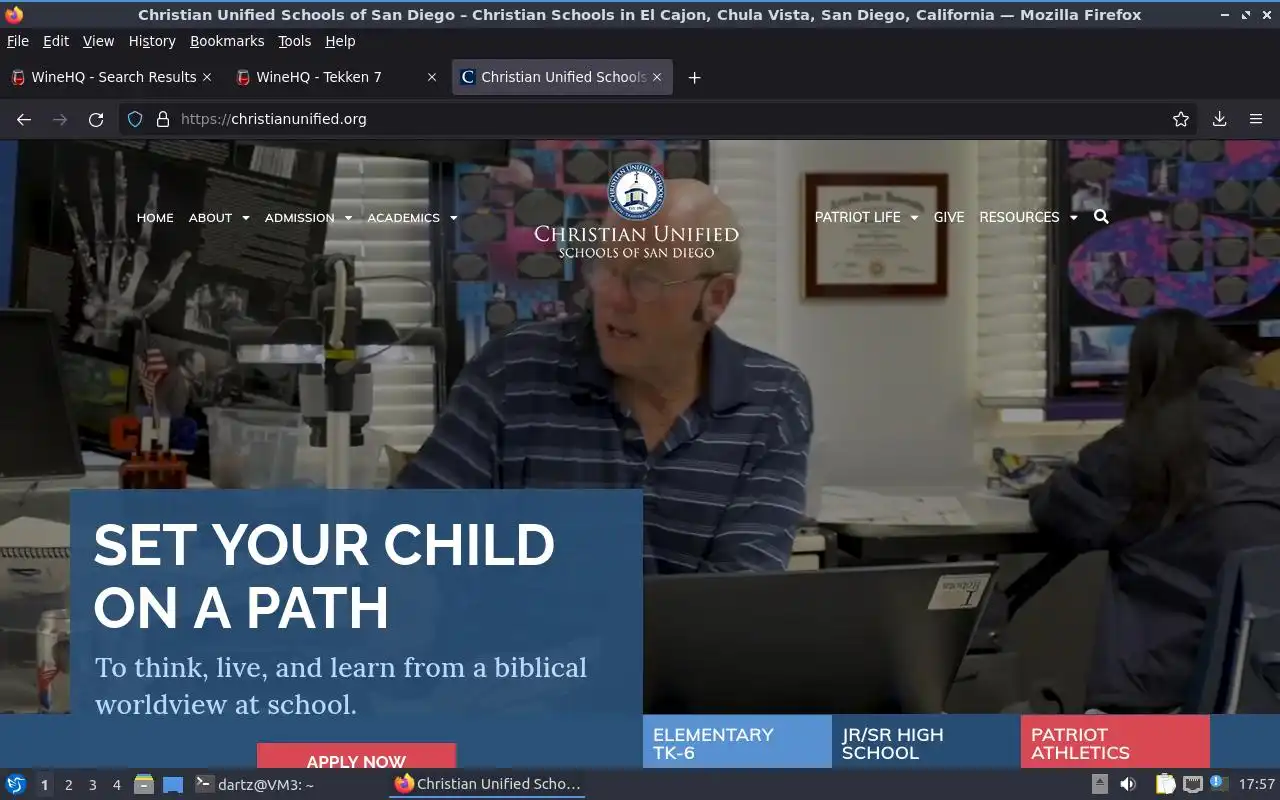This screenshot has height=800, width=1280.
Task: Open the Help menu
Action: pos(340,41)
